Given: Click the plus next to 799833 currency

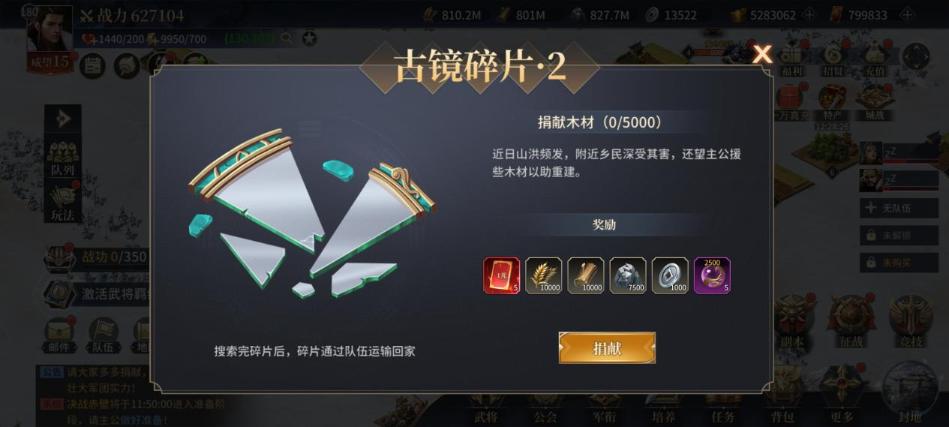Looking at the screenshot, I should click(907, 15).
